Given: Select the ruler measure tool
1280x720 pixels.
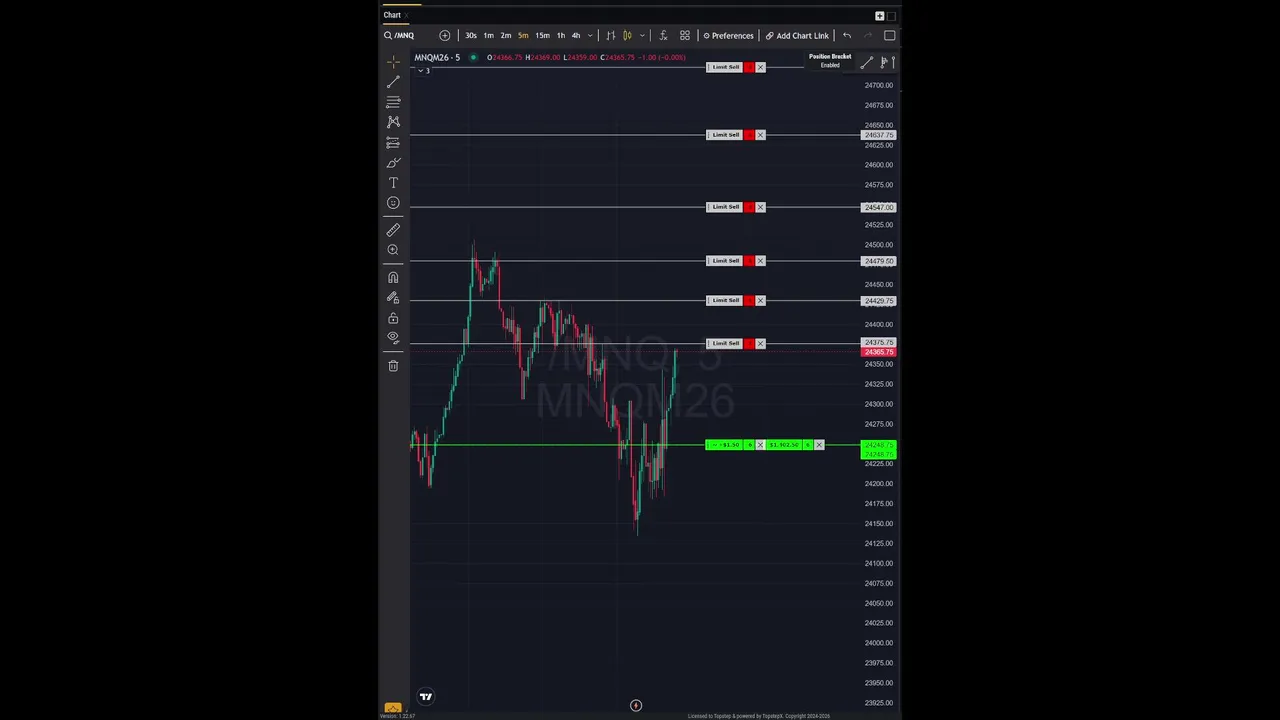Looking at the screenshot, I should pos(393,230).
